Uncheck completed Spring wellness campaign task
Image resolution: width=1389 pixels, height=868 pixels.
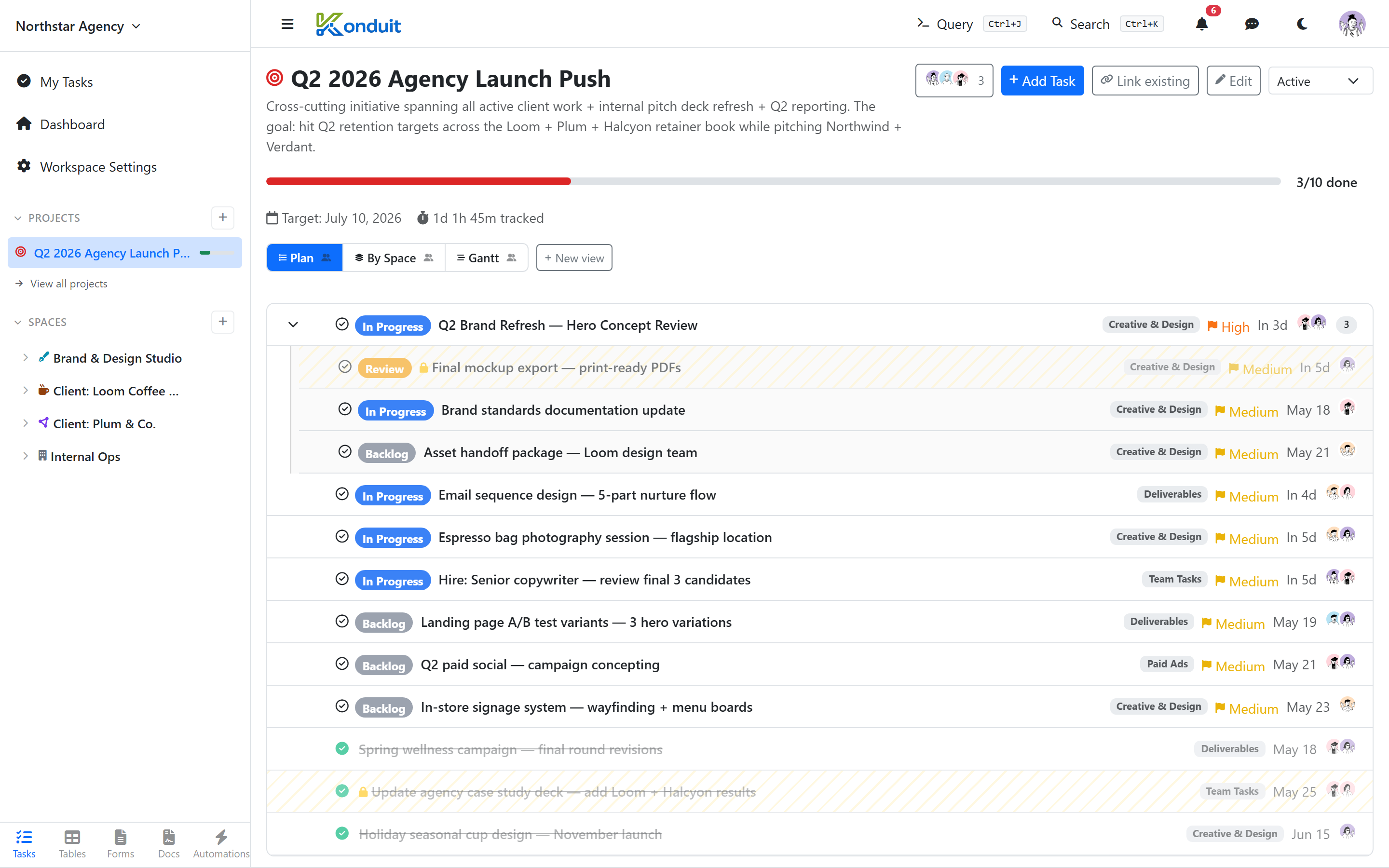342,748
